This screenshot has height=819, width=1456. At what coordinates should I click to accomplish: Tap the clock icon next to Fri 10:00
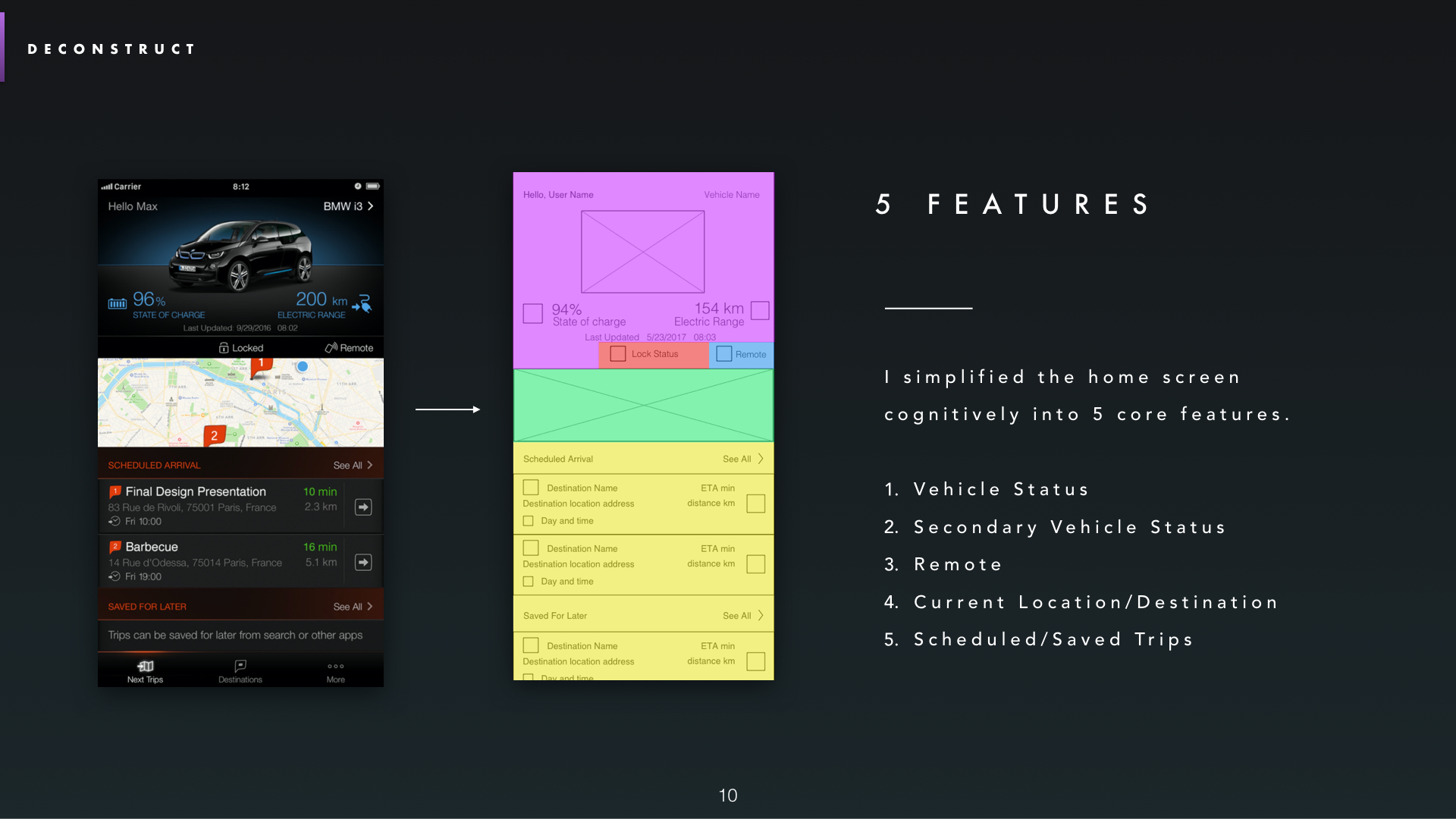(115, 521)
